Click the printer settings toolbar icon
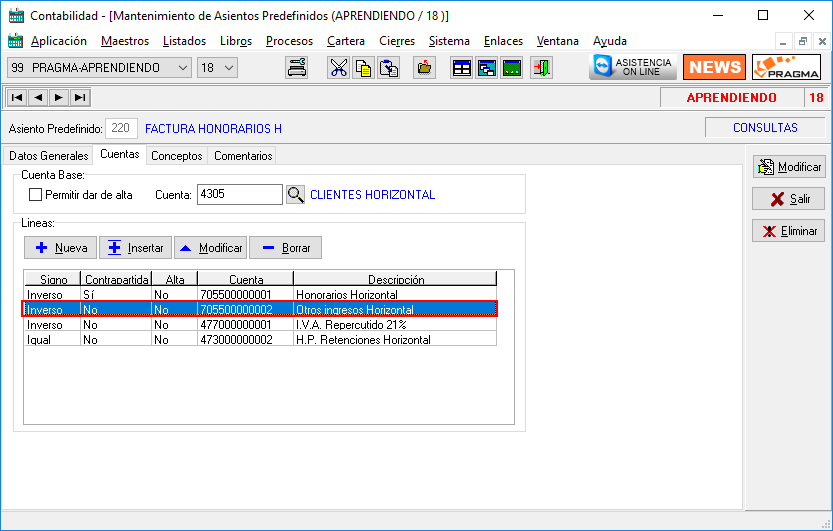833x531 pixels. (x=296, y=68)
